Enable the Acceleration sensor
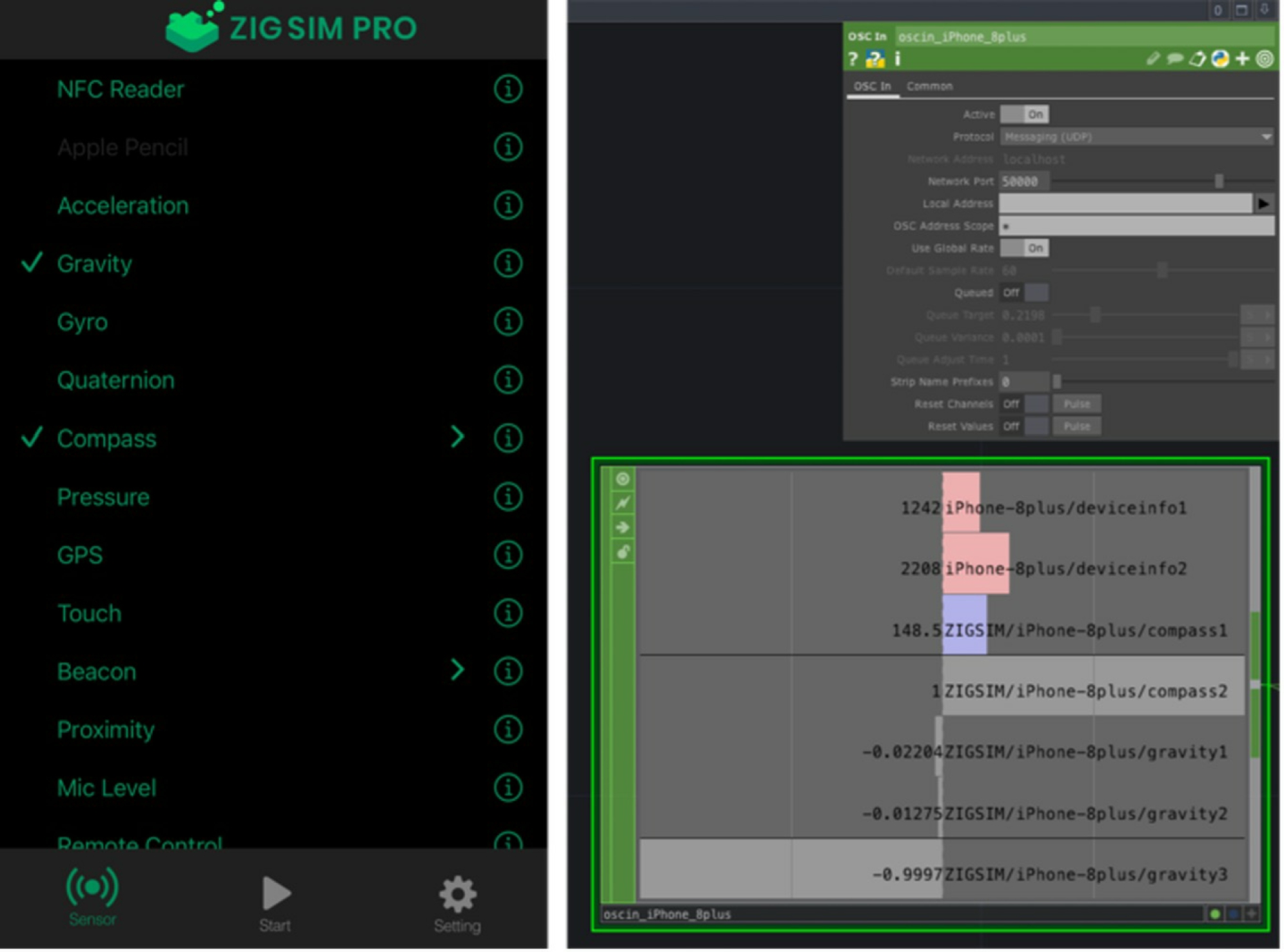Viewport: 1284px width, 952px height. tap(123, 206)
